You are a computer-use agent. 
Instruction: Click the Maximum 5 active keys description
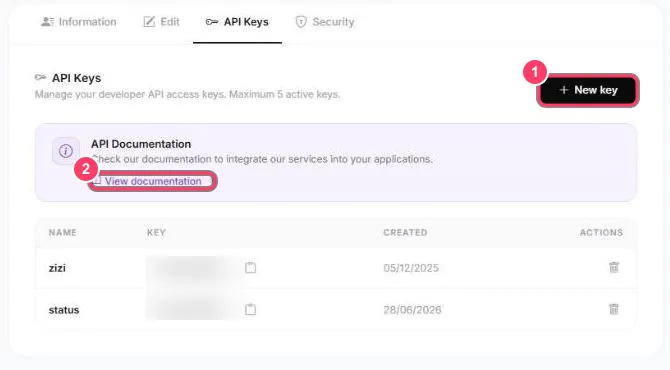[285, 94]
